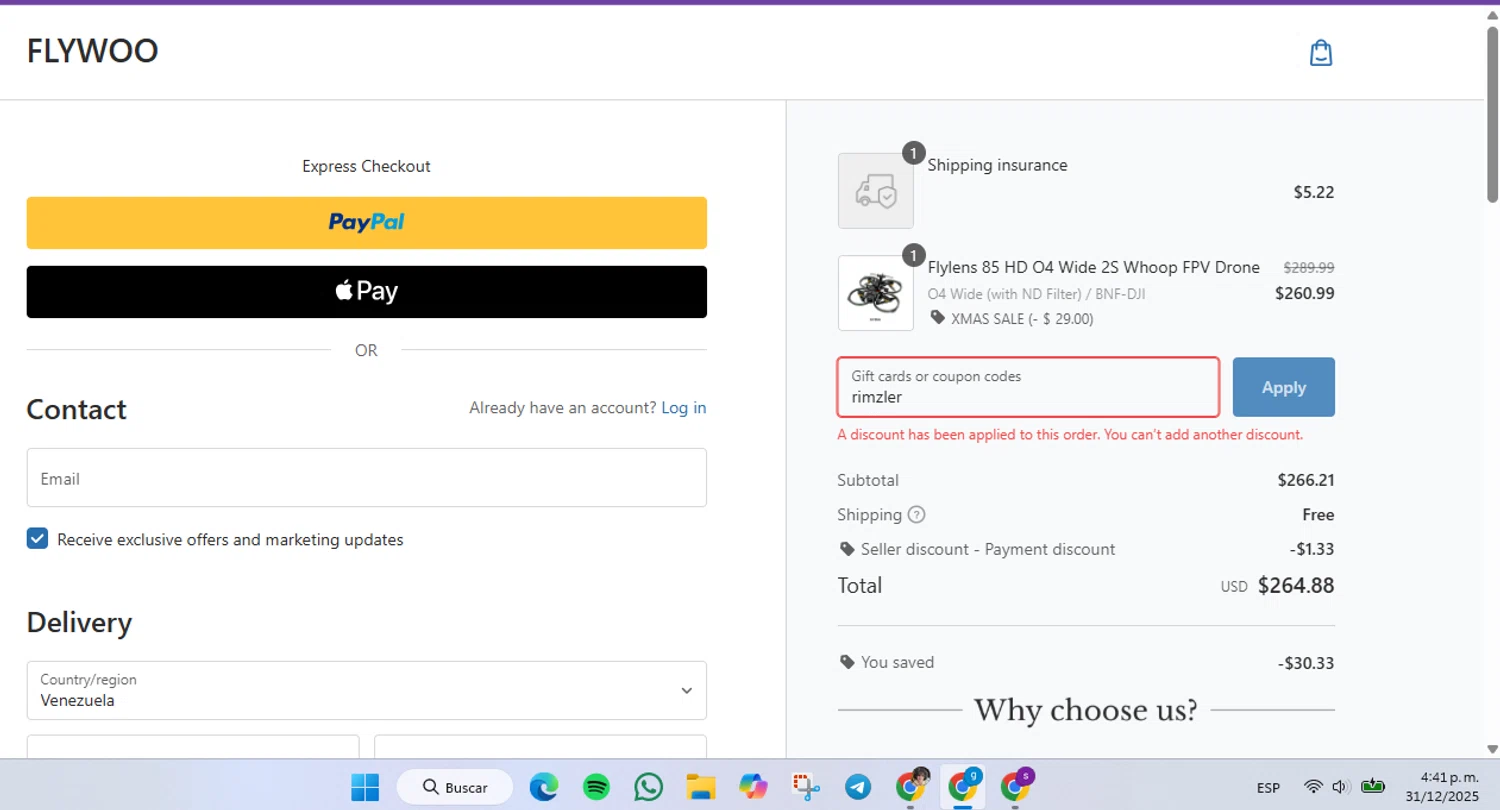Viewport: 1500px width, 810px height.
Task: Click the Seller discount tag icon
Action: click(x=847, y=549)
